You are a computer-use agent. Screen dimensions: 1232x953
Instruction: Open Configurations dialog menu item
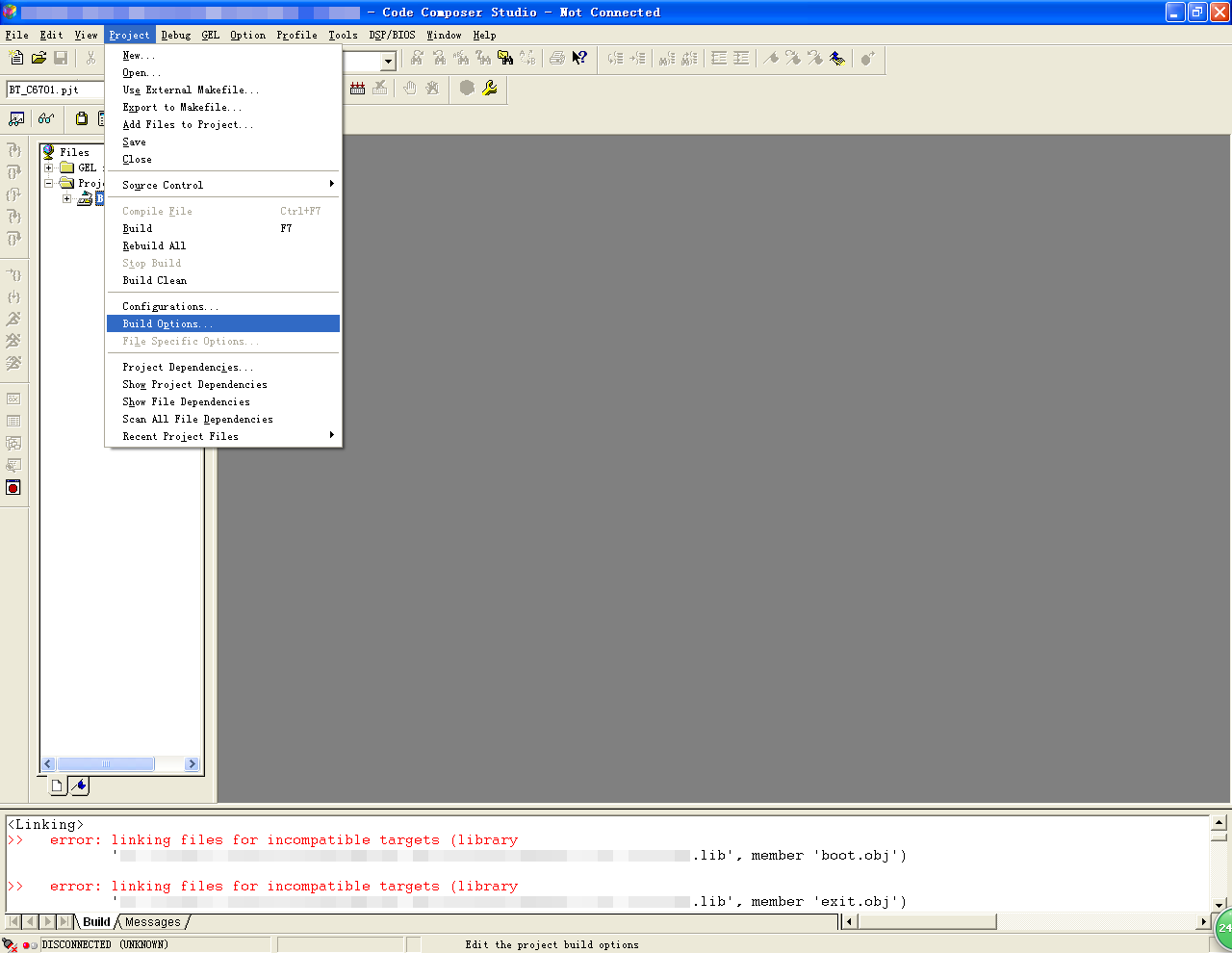pos(223,306)
